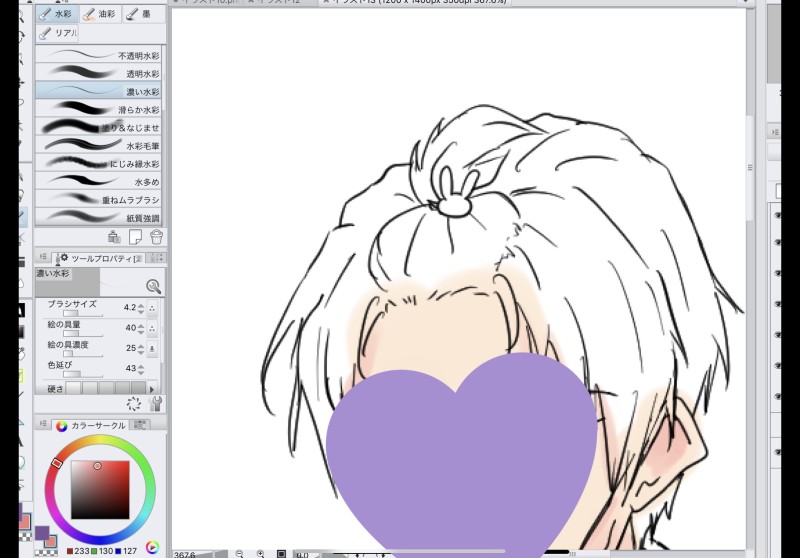800x558 pixels.
Task: Select the salmon sub color swatch
Action: (x=51, y=542)
